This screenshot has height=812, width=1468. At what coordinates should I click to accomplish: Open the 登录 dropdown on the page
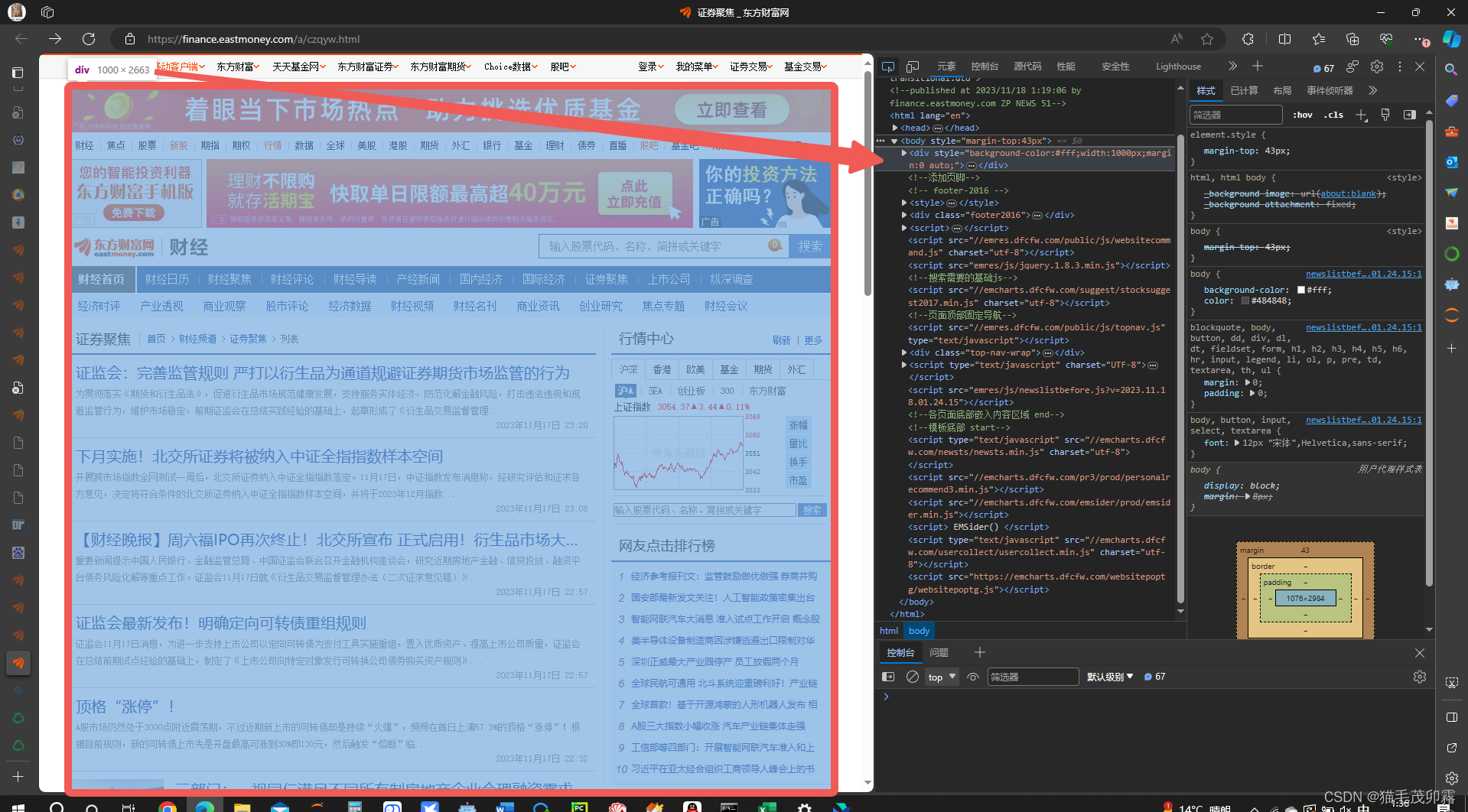tap(651, 67)
